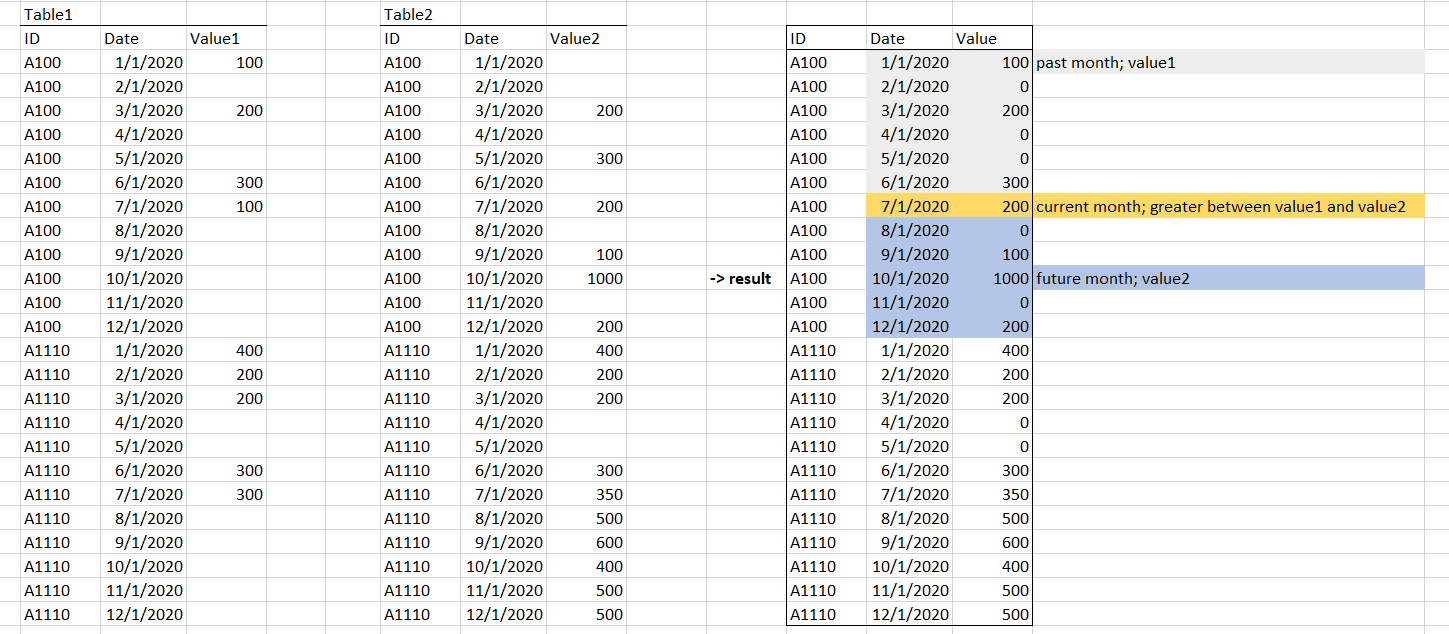Viewport: 1449px width, 634px height.
Task: Click Table1's Date column header
Action: click(x=144, y=38)
